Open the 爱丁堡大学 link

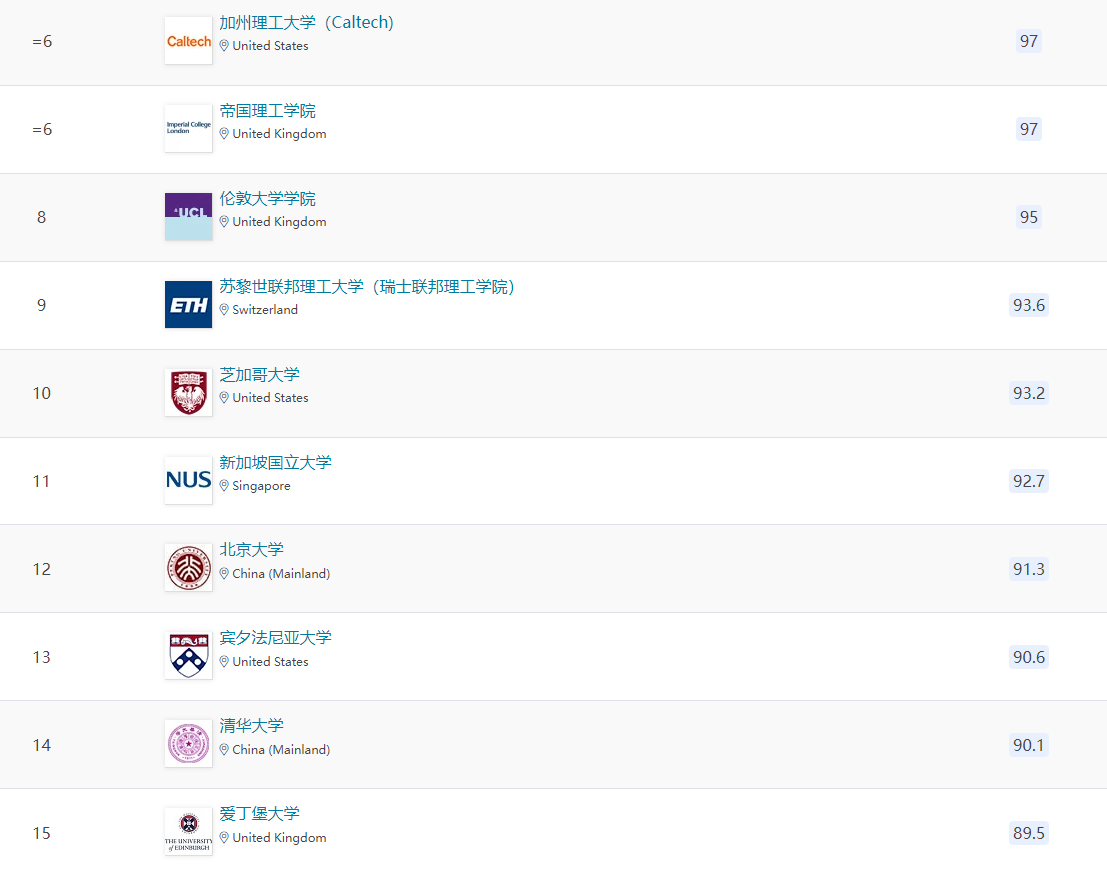(259, 814)
